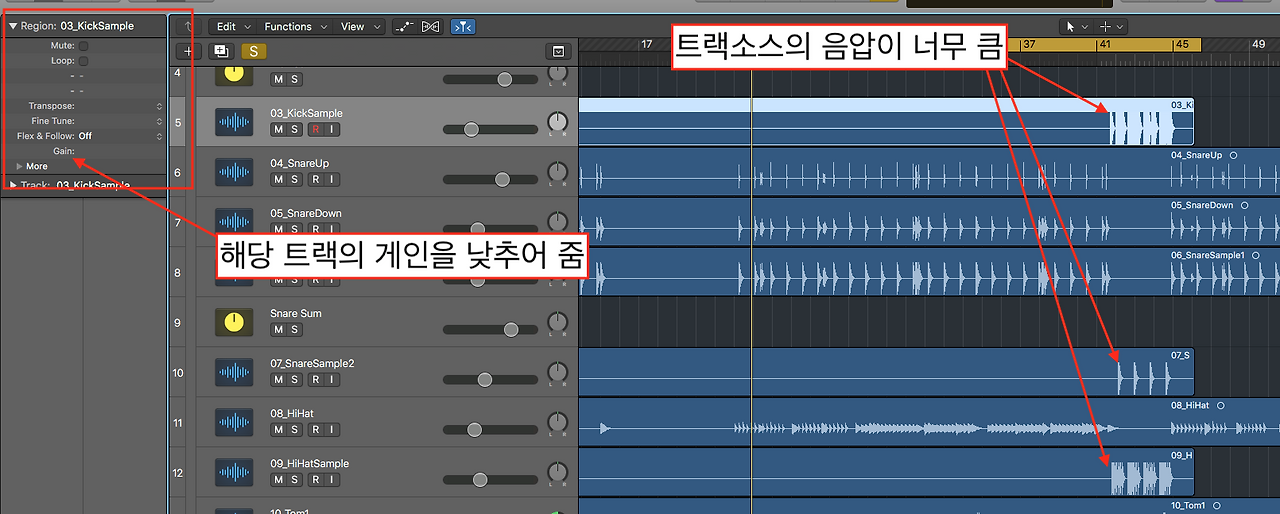This screenshot has height=514, width=1280.
Task: Expand the Track 03_KickSample inspector section
Action: pyautogui.click(x=13, y=185)
